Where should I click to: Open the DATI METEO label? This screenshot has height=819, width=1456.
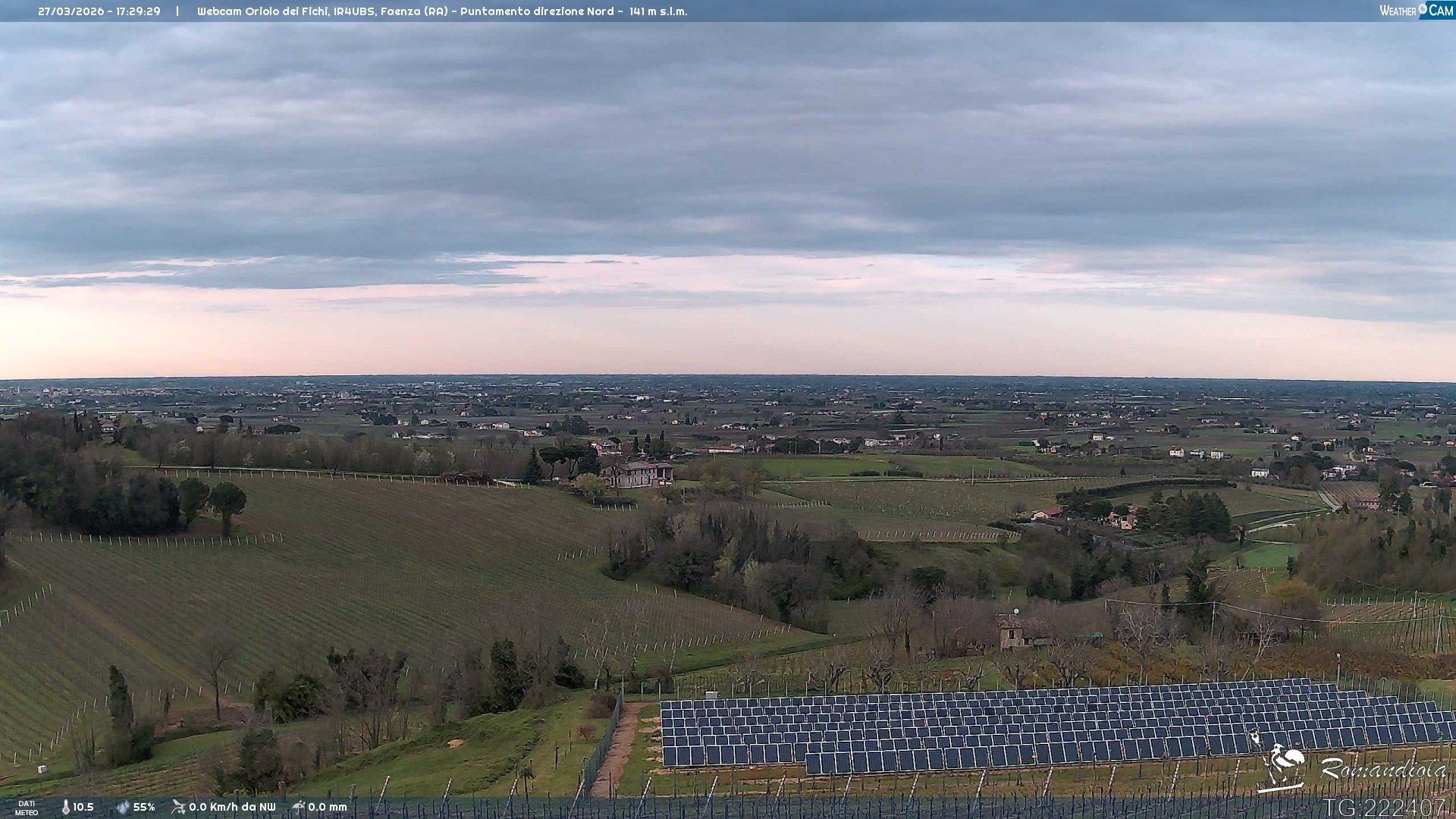pyautogui.click(x=27, y=808)
